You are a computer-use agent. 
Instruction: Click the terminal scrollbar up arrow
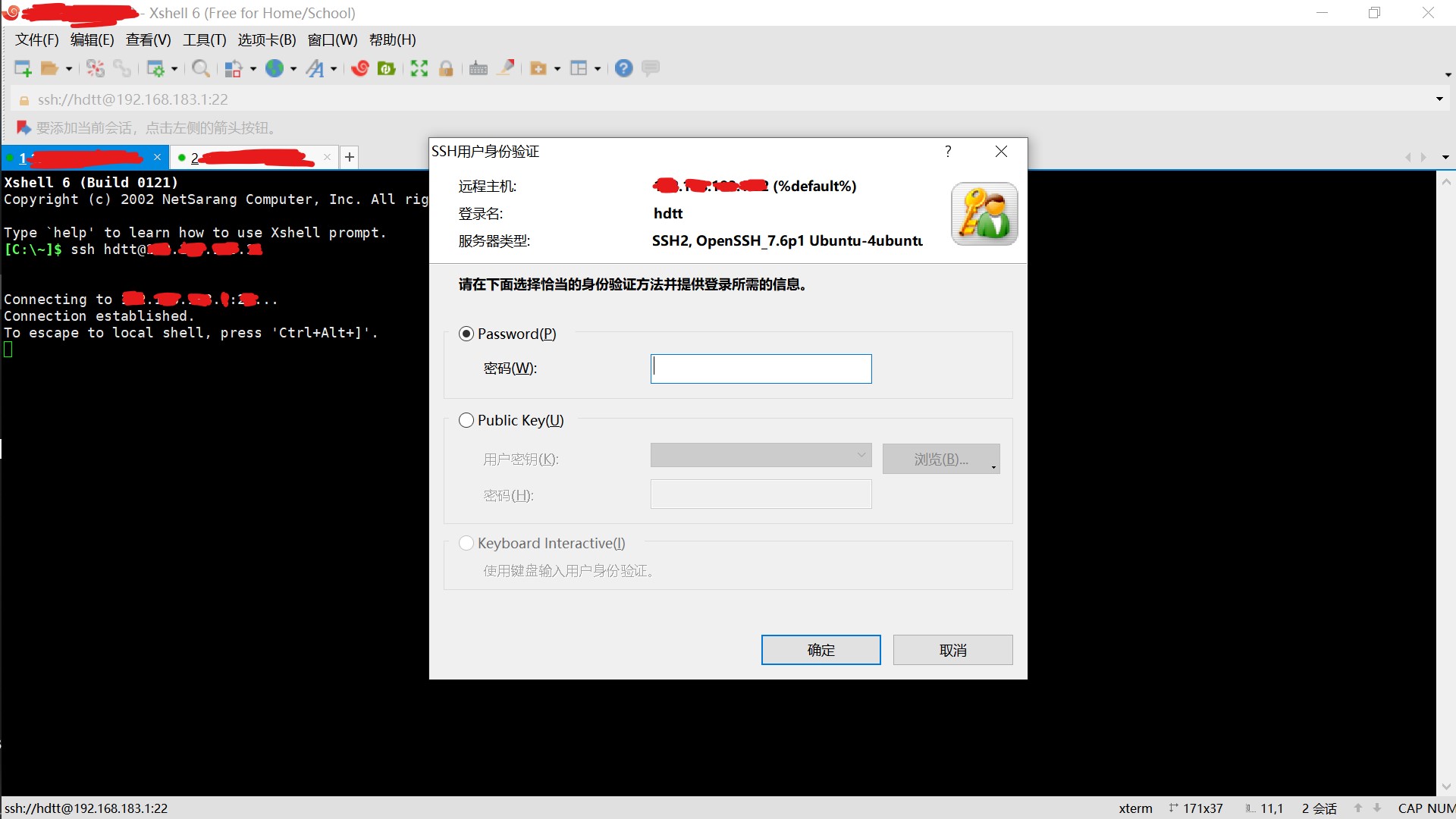[x=1446, y=182]
